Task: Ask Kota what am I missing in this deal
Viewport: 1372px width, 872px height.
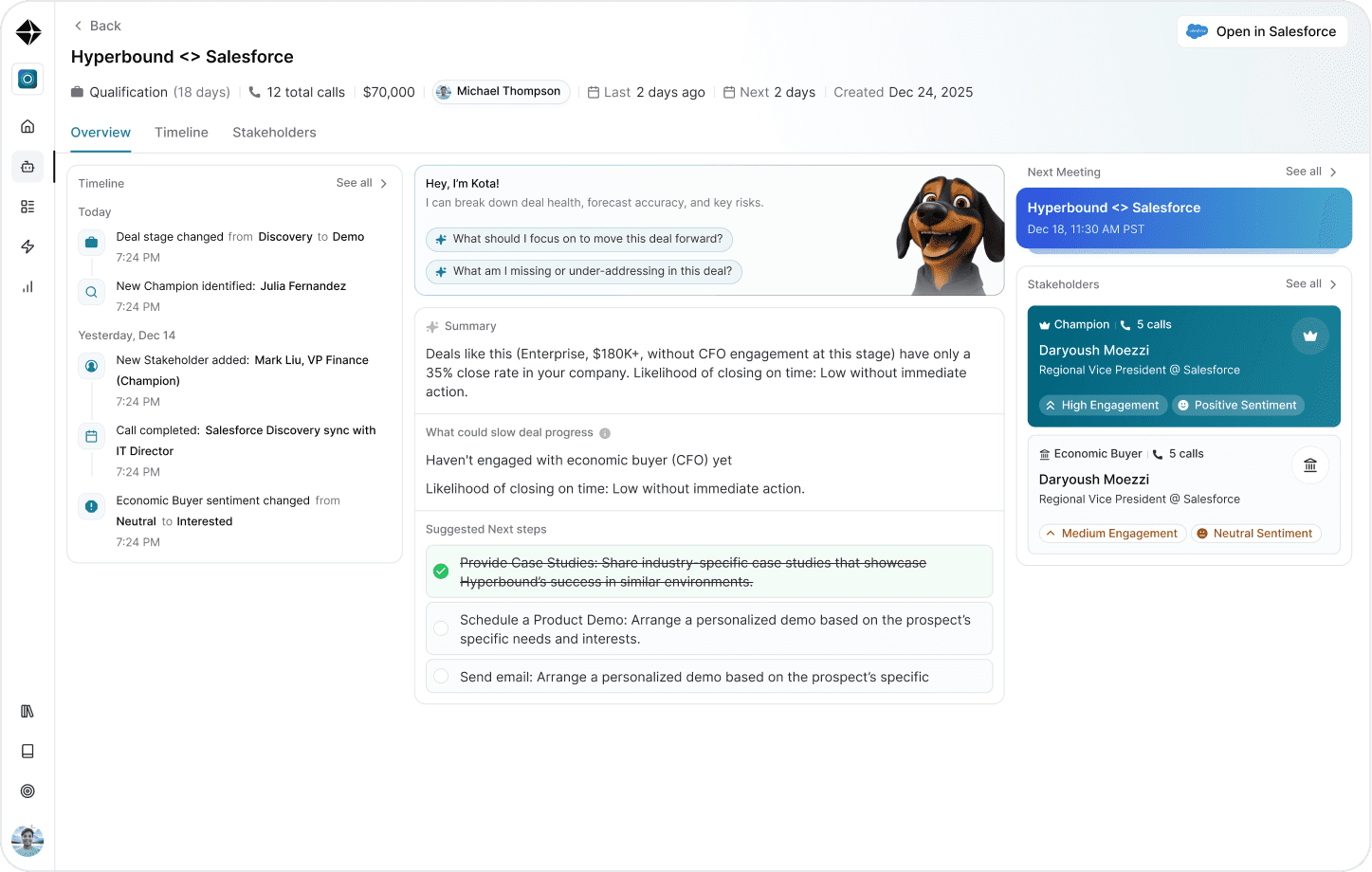Action: (584, 271)
